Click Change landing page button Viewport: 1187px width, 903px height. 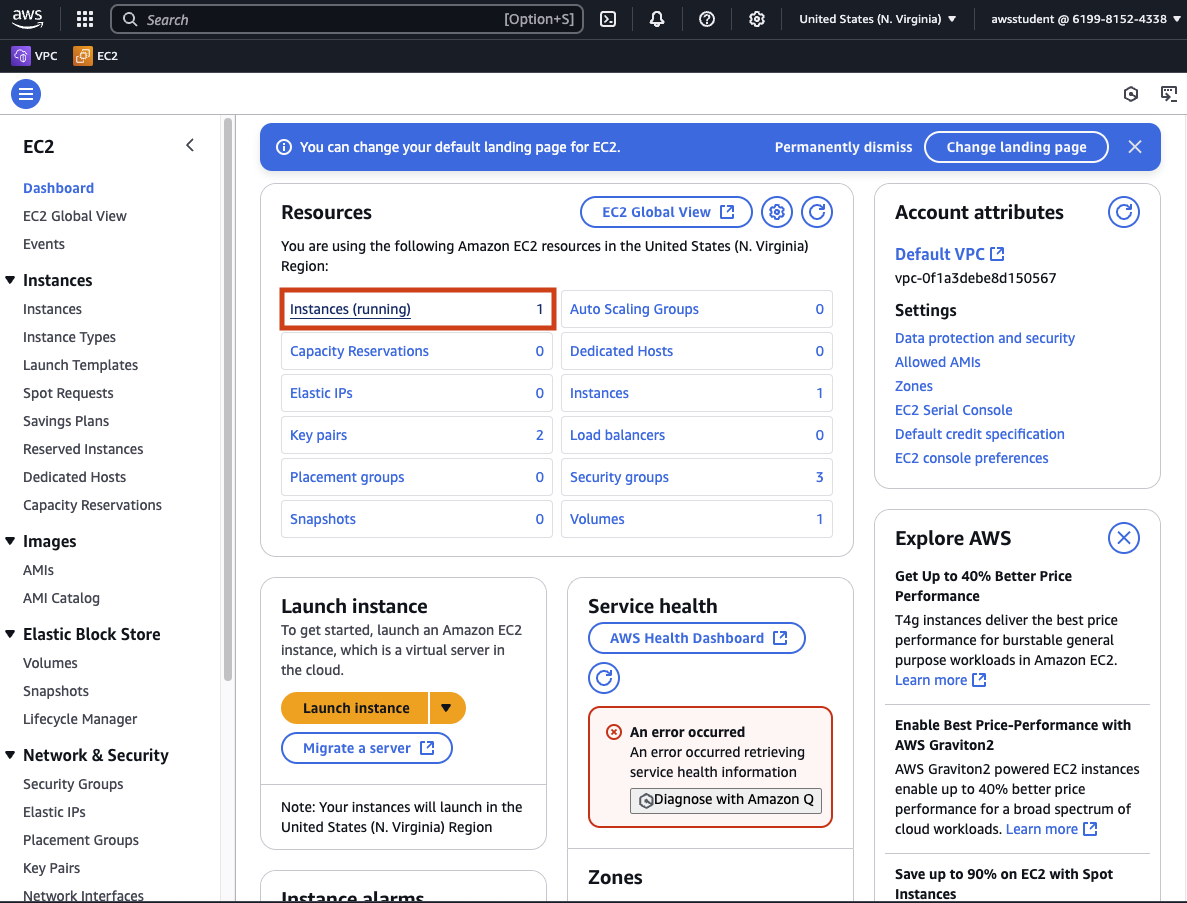click(1017, 147)
